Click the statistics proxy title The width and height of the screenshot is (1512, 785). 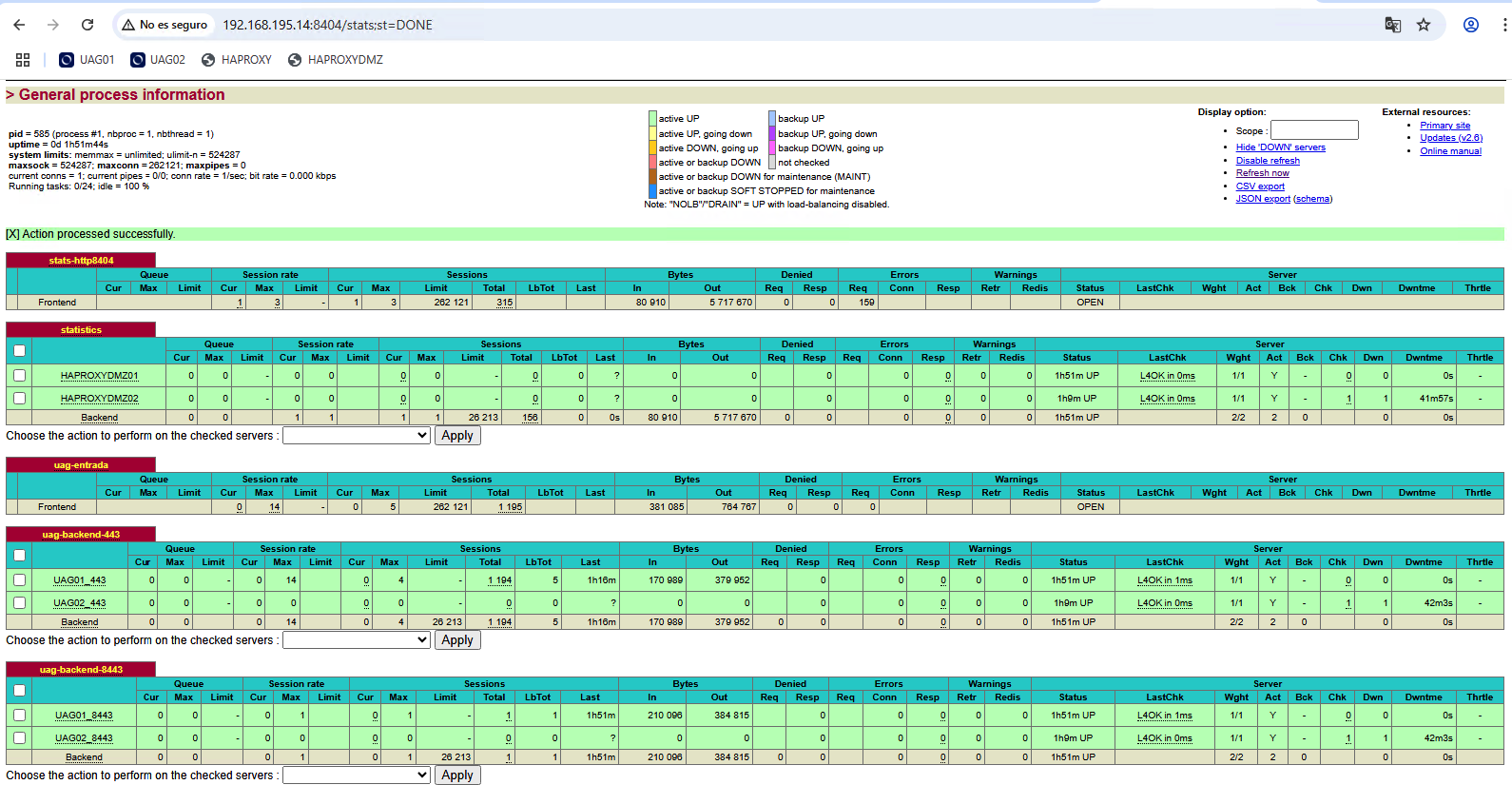81,330
